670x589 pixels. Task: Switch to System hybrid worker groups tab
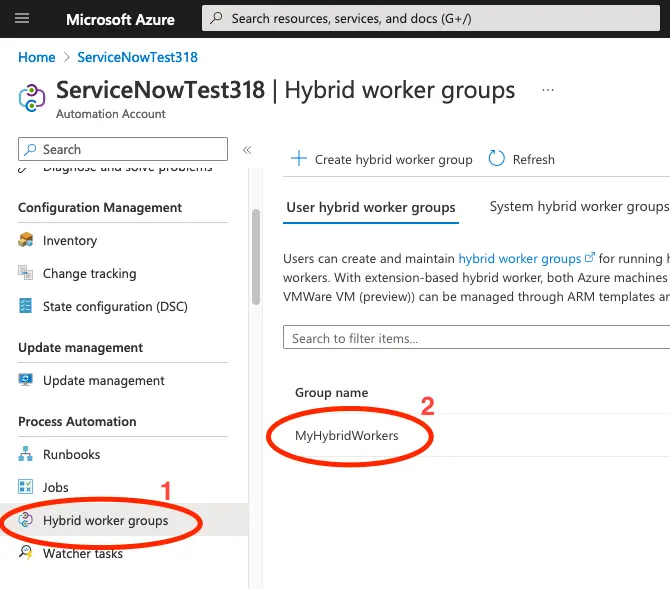(x=579, y=206)
